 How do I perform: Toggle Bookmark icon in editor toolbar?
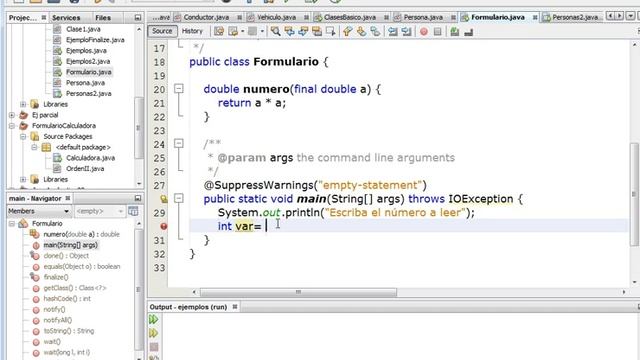coord(375,31)
